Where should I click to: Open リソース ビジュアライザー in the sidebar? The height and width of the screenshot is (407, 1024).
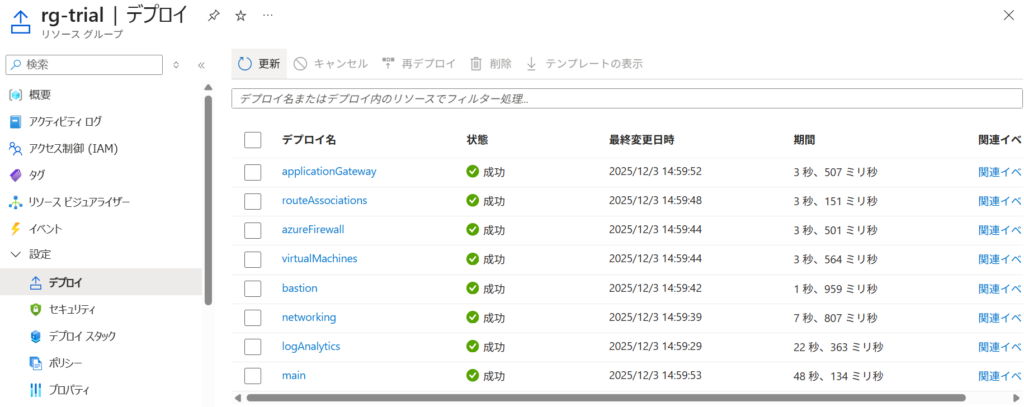coord(79,202)
